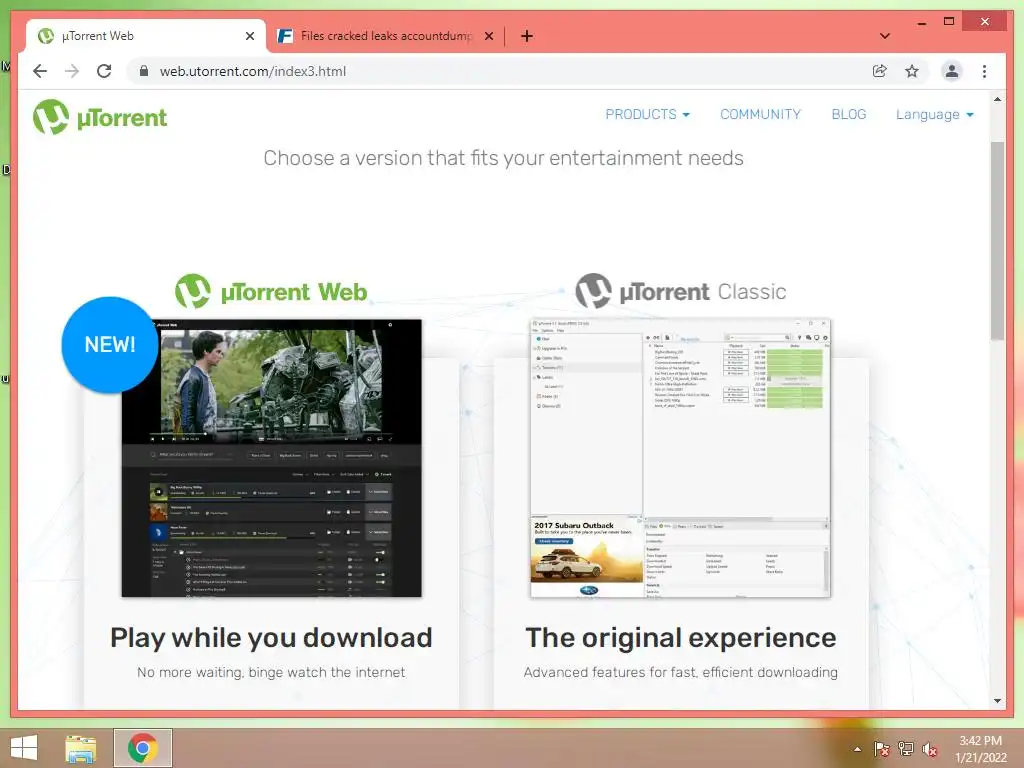Open the BLOG link
The width and height of the screenshot is (1024, 768).
(x=849, y=114)
